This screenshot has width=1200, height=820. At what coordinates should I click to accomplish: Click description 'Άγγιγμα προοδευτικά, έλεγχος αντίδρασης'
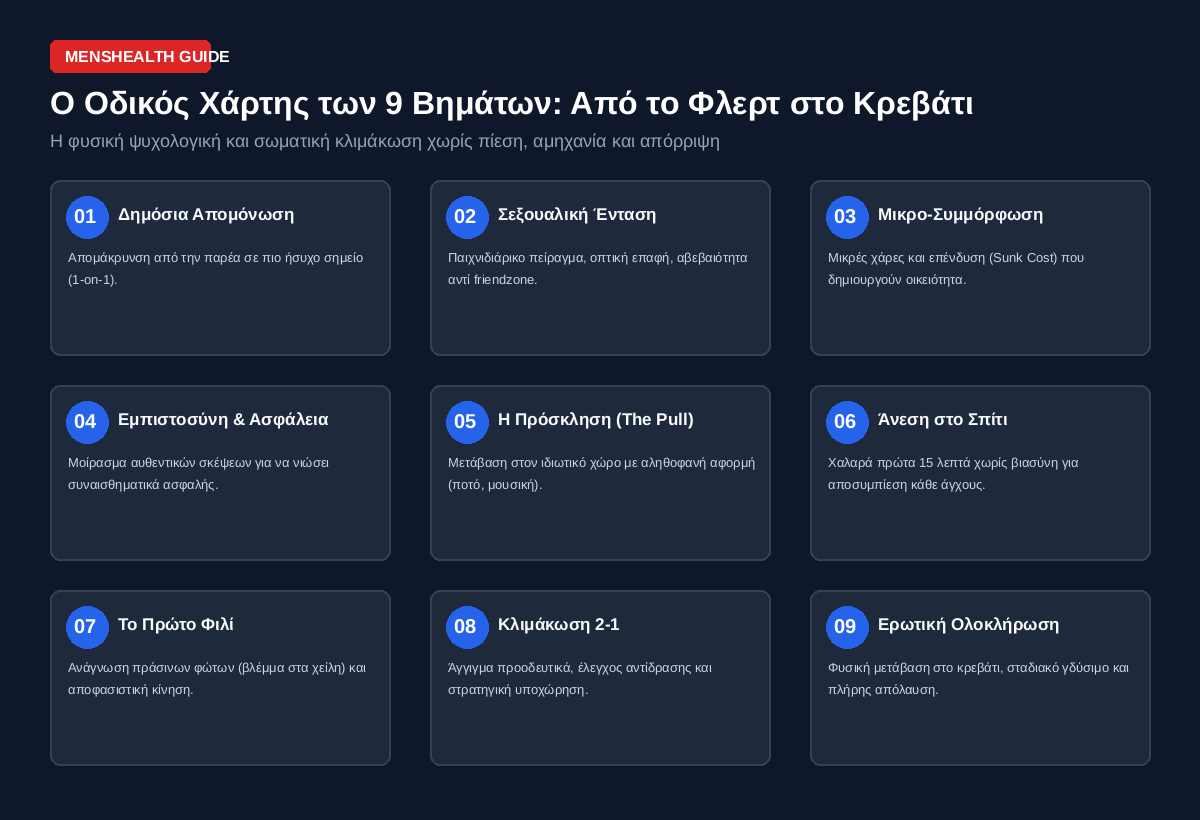point(580,678)
